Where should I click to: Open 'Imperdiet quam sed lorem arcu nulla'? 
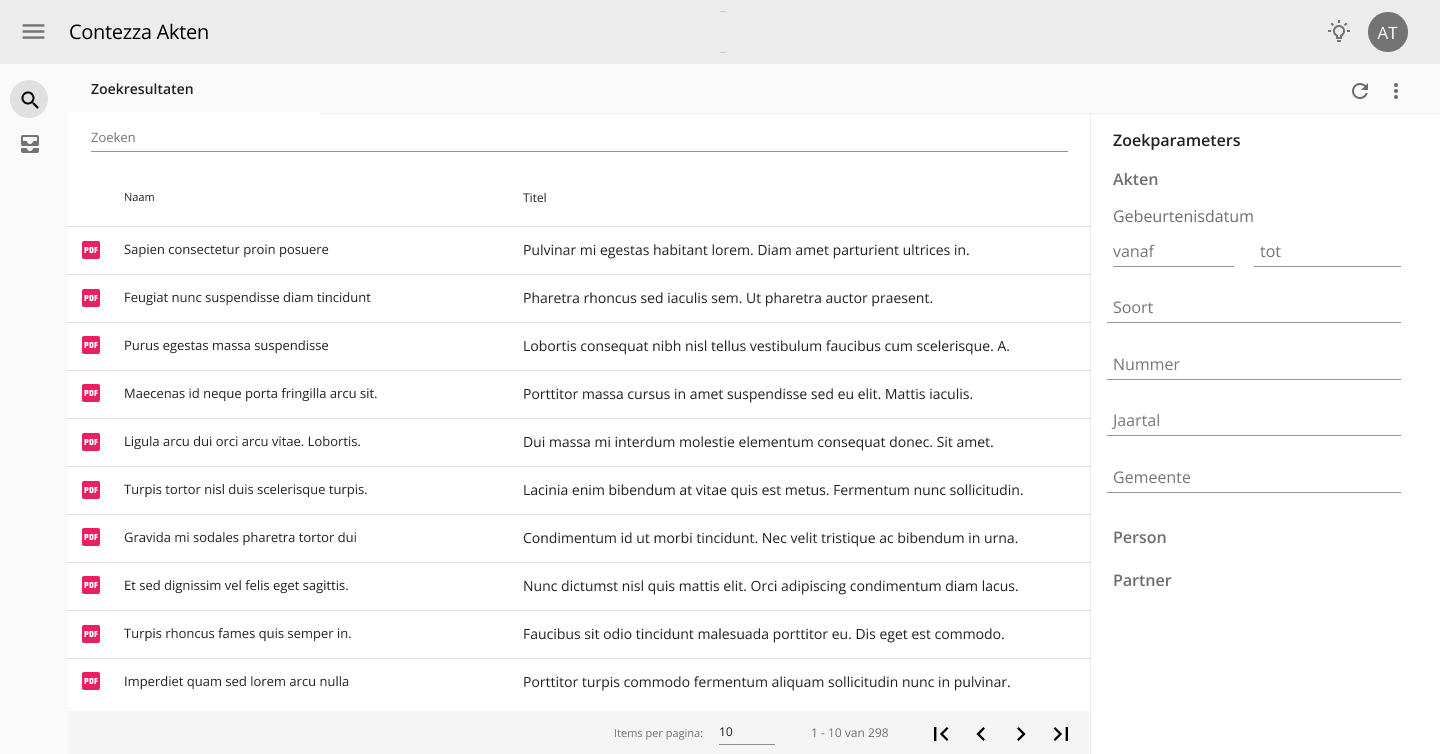tap(236, 681)
